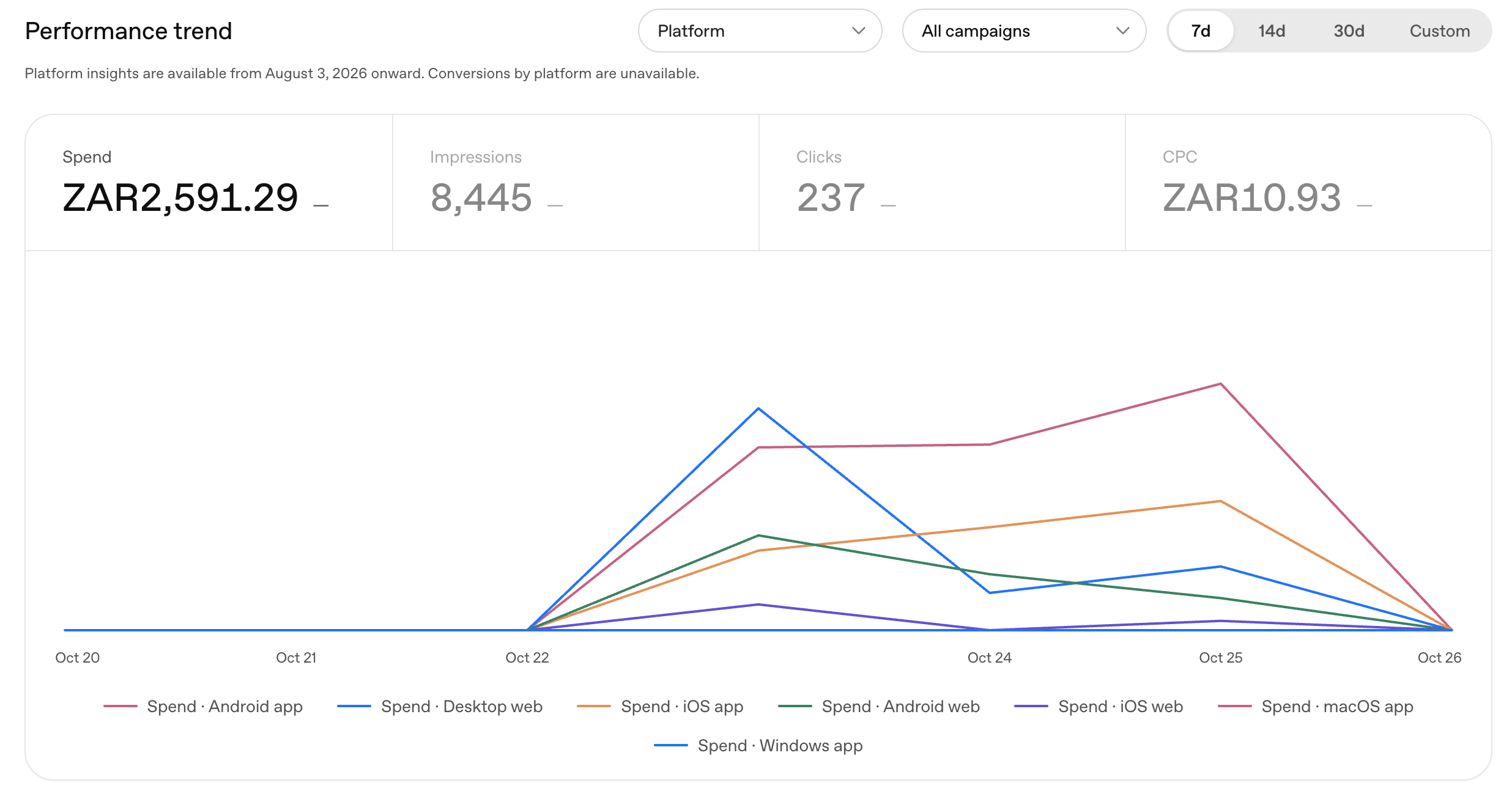1512x802 pixels.
Task: Select the Clicks metric card
Action: [x=942, y=182]
